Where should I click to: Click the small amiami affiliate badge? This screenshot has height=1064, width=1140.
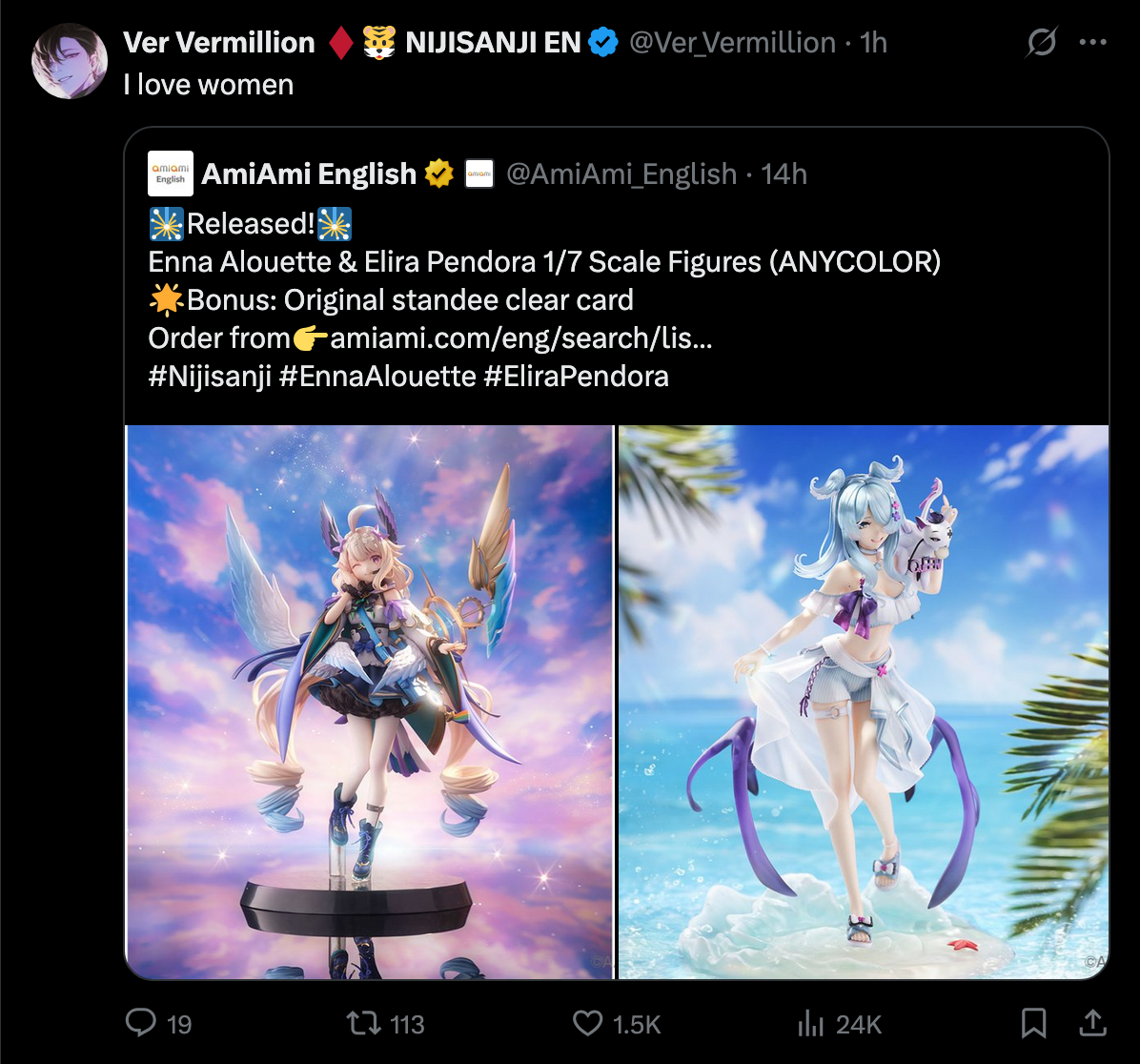click(x=479, y=174)
